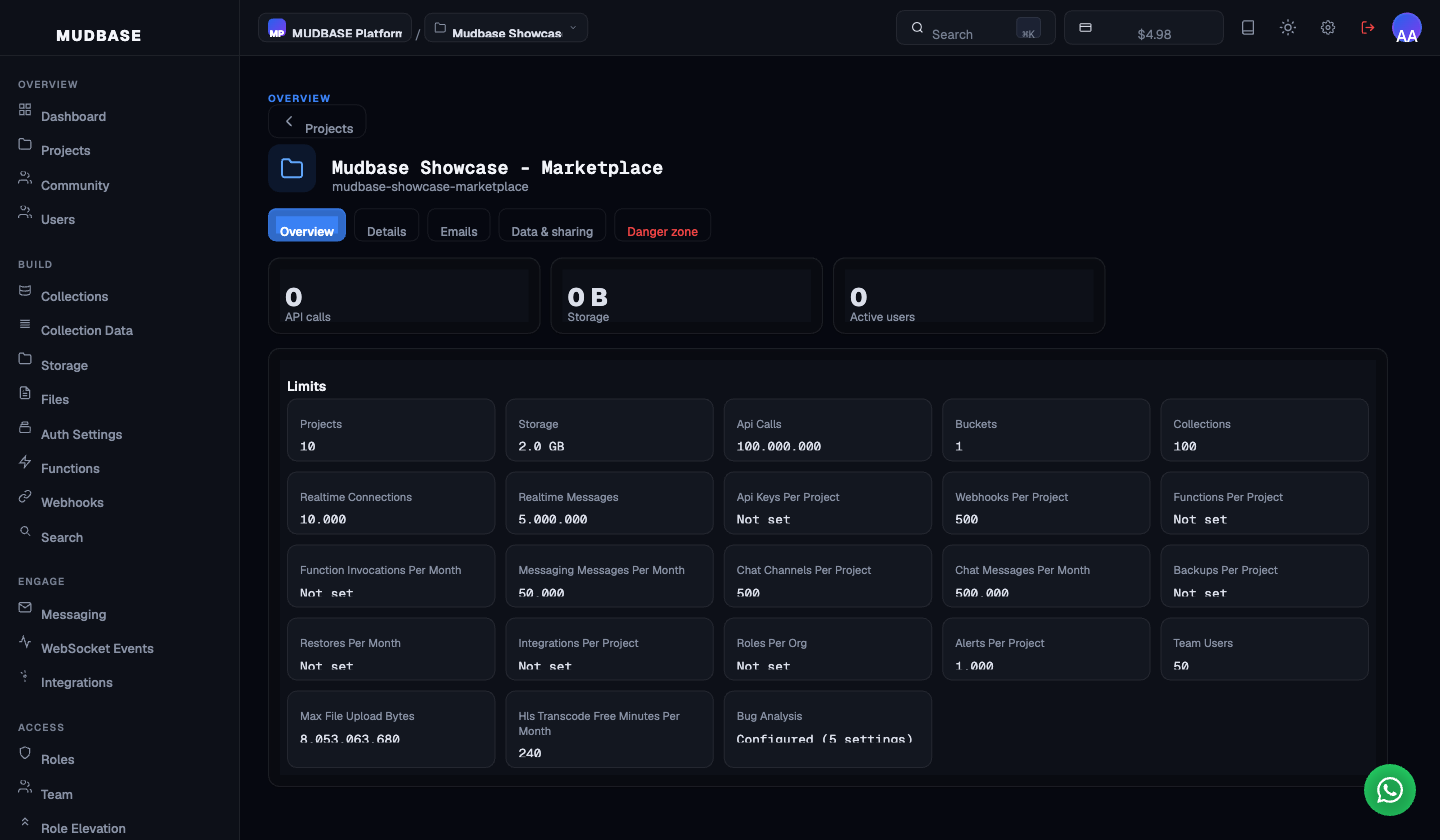Image resolution: width=1440 pixels, height=840 pixels.
Task: Open the Mudbase Showcase project dropdown
Action: coord(506,28)
